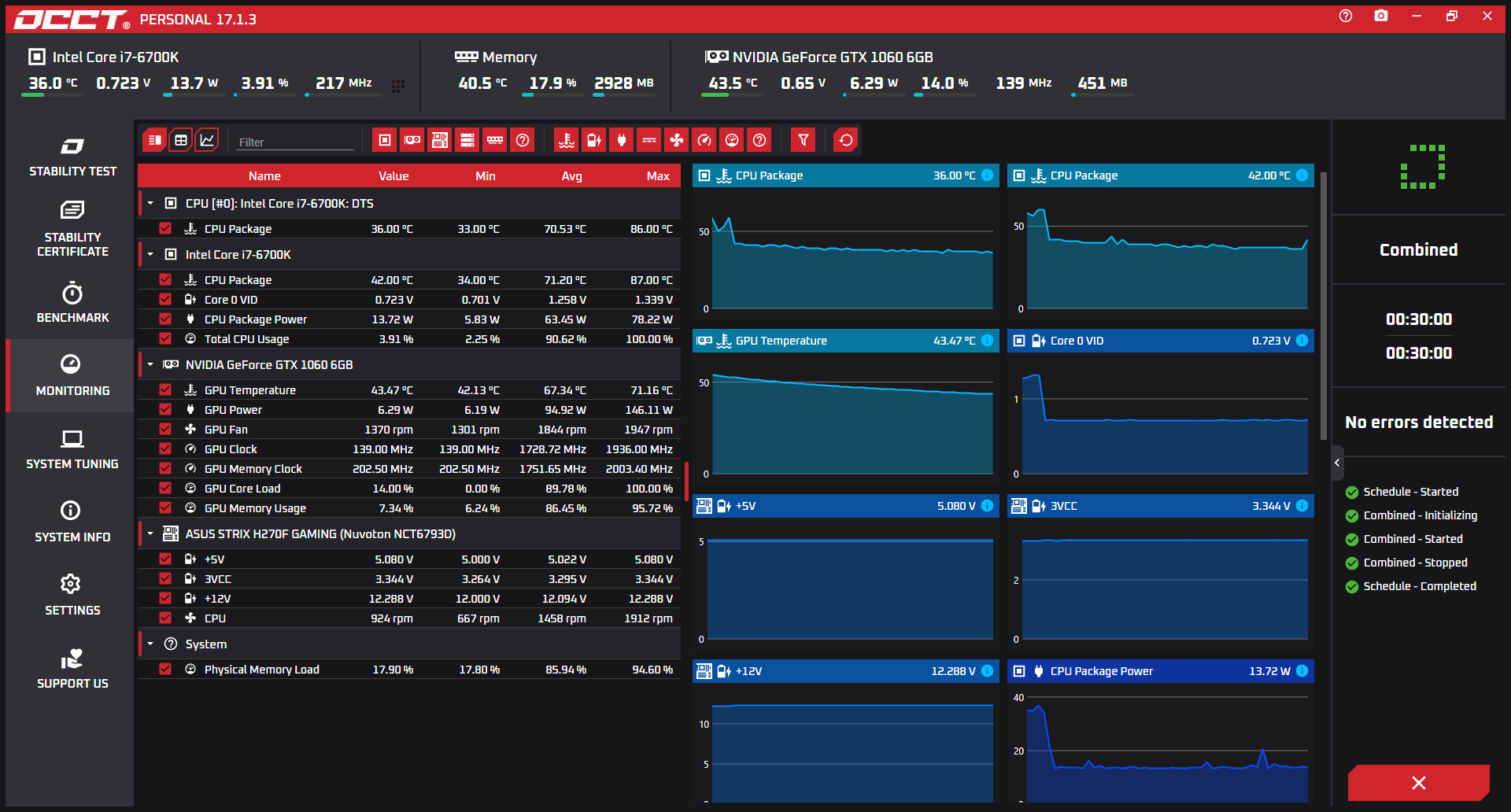1511x812 pixels.
Task: Open info for the +5V graph
Action: click(x=988, y=506)
